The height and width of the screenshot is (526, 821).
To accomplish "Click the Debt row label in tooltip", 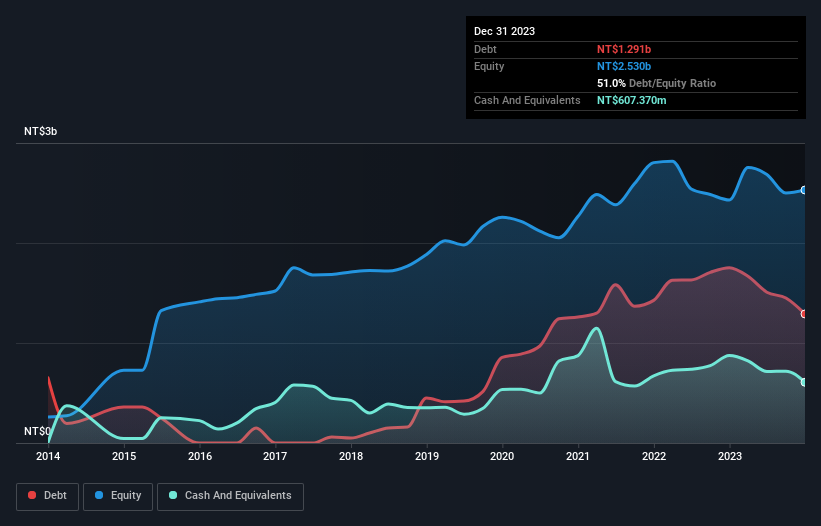I will (485, 49).
